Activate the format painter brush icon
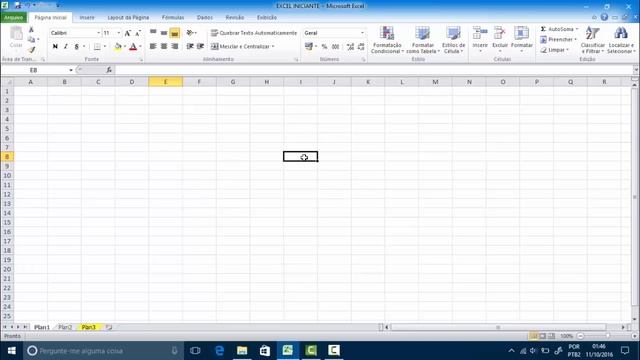640x360 pixels. point(31,49)
